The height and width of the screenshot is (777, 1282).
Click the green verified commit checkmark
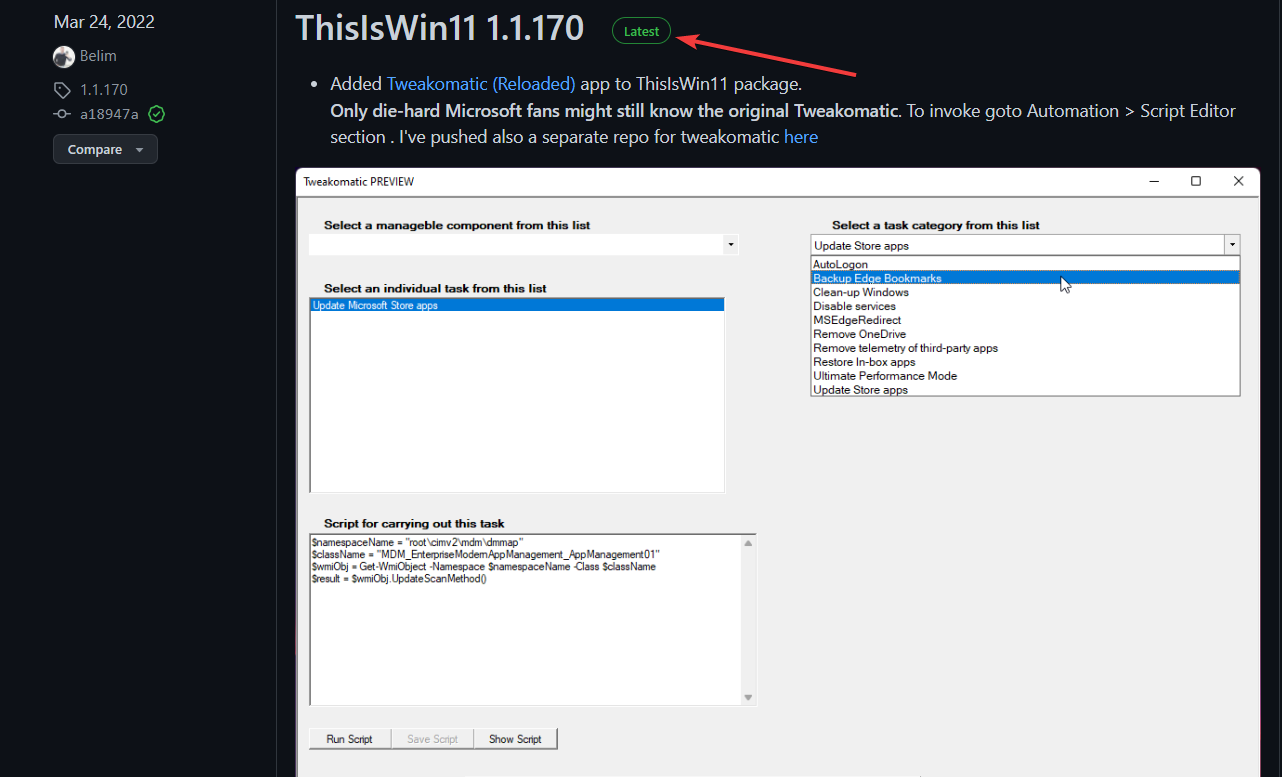[x=156, y=114]
